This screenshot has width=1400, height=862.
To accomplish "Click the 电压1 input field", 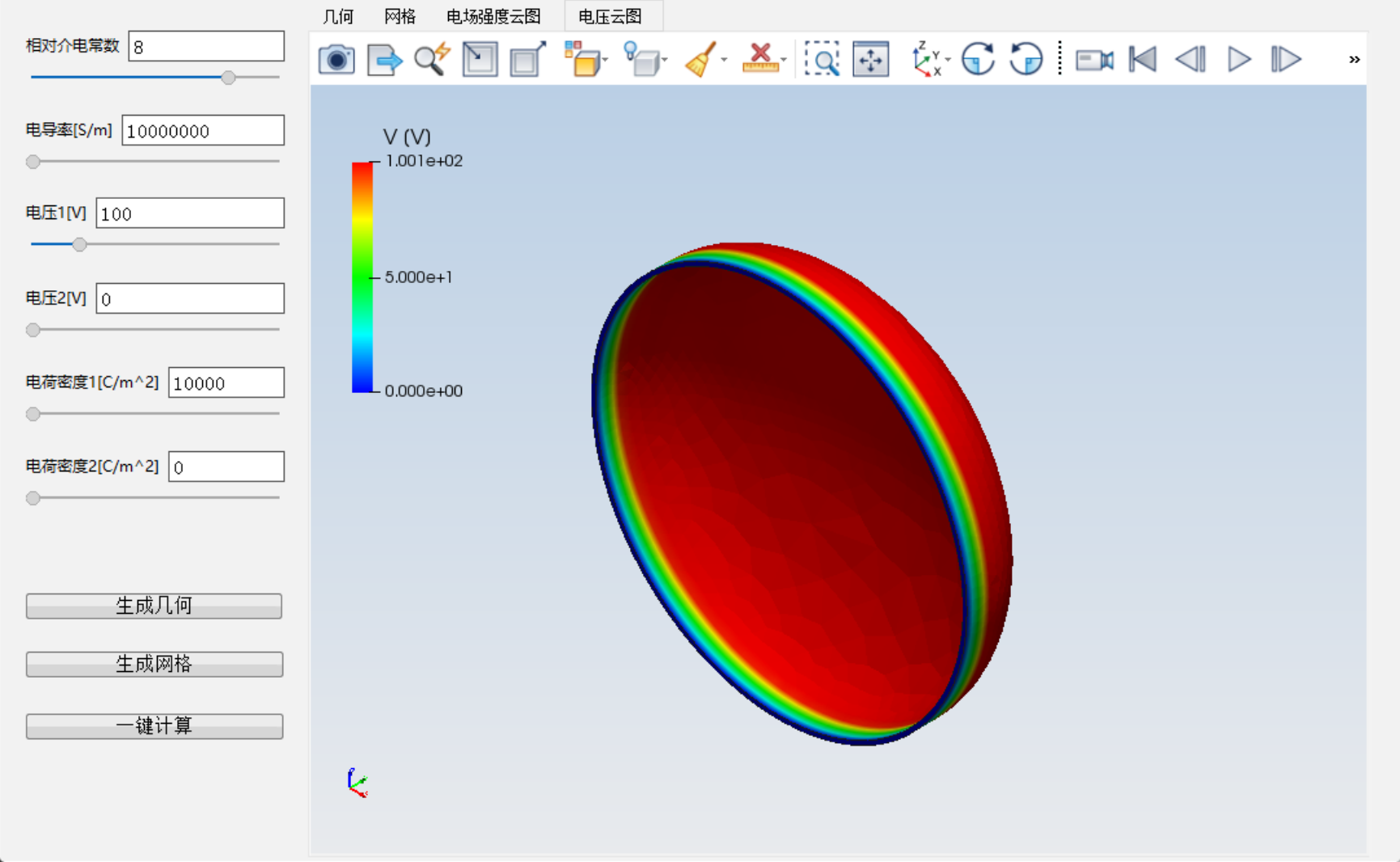I will coord(190,213).
